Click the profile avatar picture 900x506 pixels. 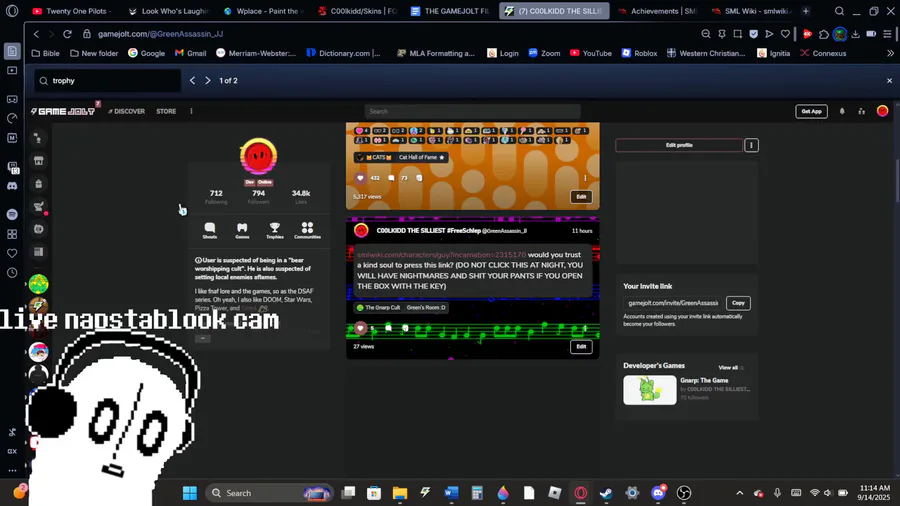[258, 155]
